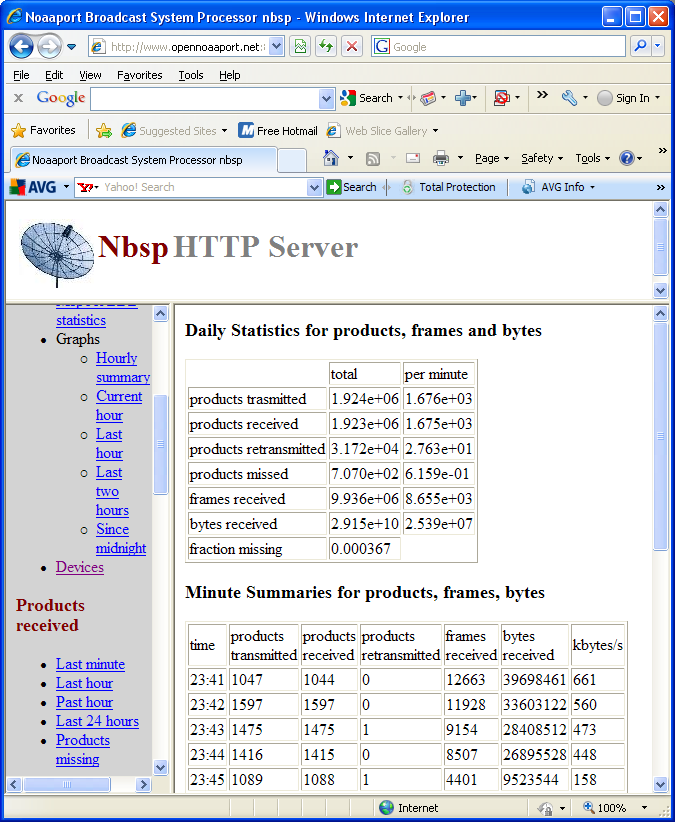Open the zoom level 100% control

pos(615,808)
